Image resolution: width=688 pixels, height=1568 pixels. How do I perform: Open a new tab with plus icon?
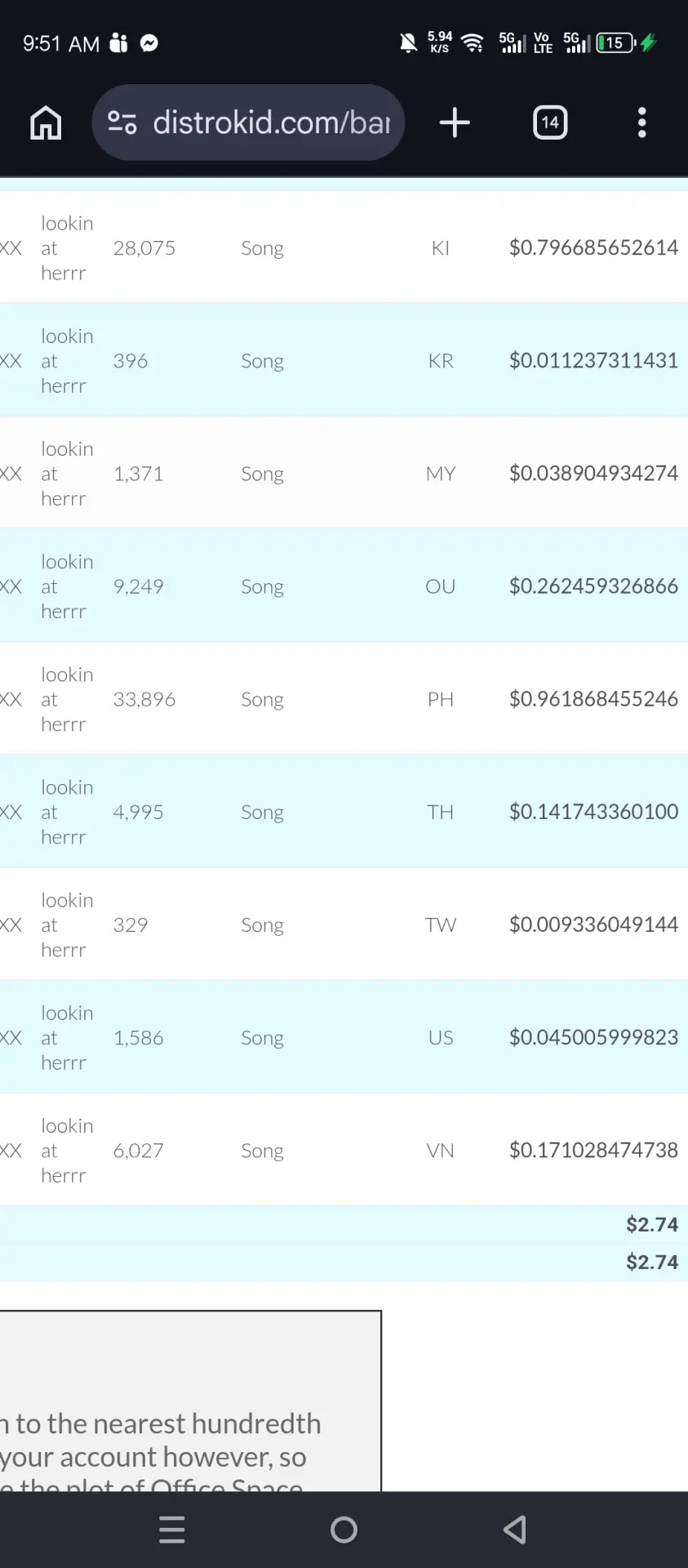pos(455,122)
